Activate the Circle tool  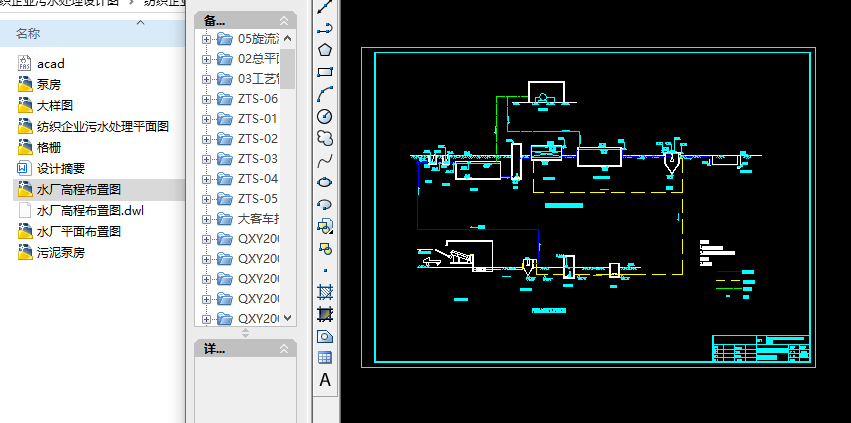click(x=325, y=116)
